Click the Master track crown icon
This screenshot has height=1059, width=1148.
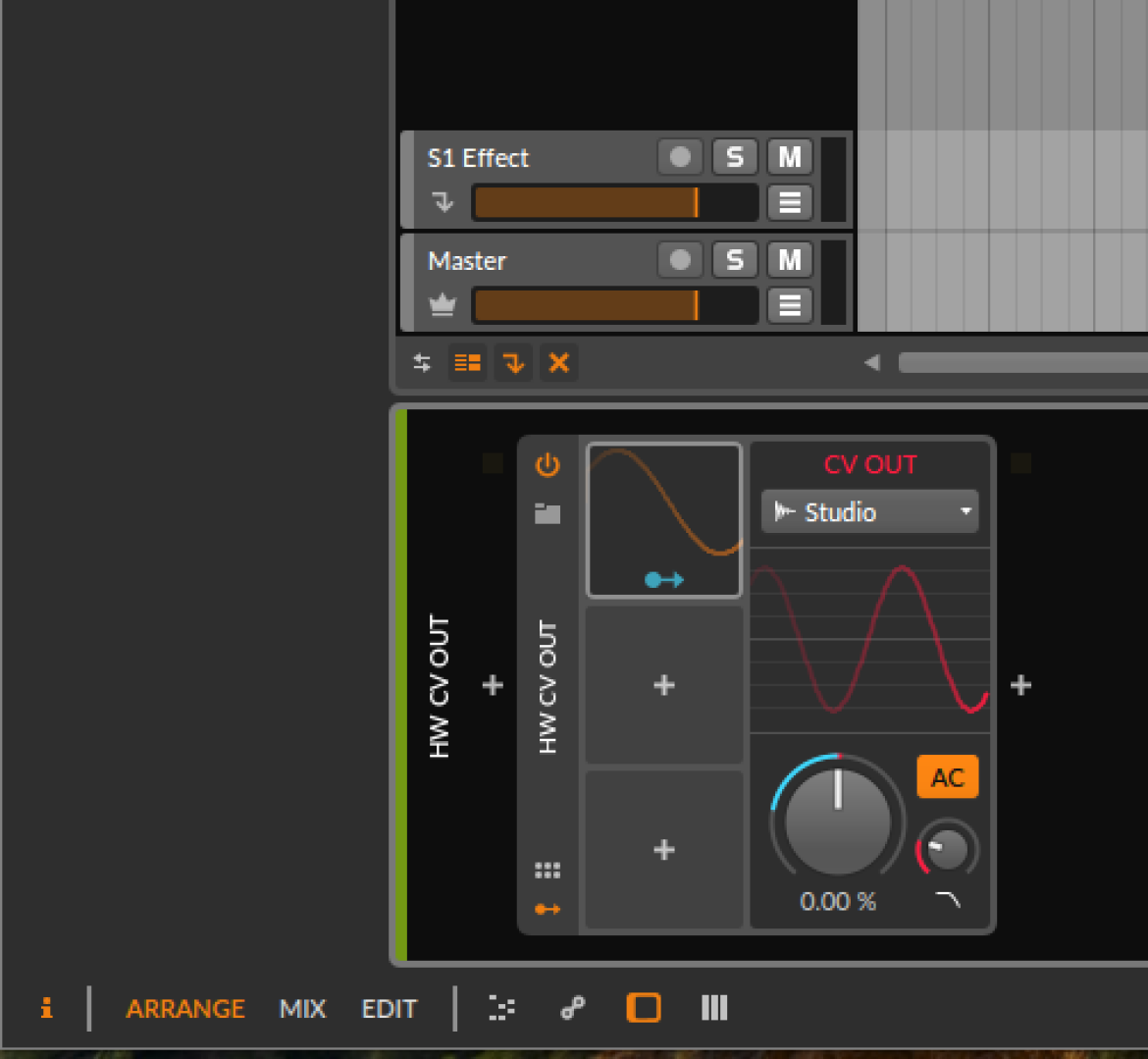[x=443, y=304]
